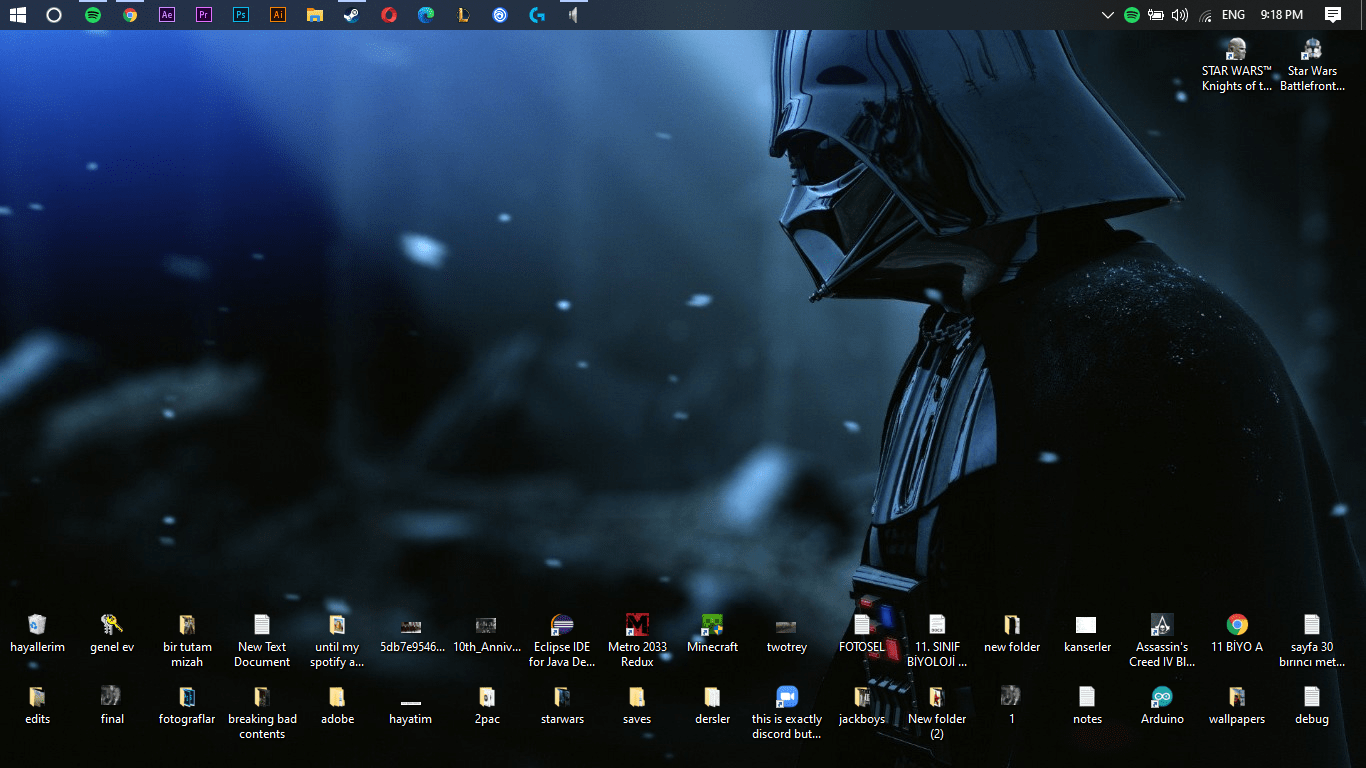Screen dimensions: 1366x768
Task: Open Adobe Photoshop in the taskbar
Action: 241,15
